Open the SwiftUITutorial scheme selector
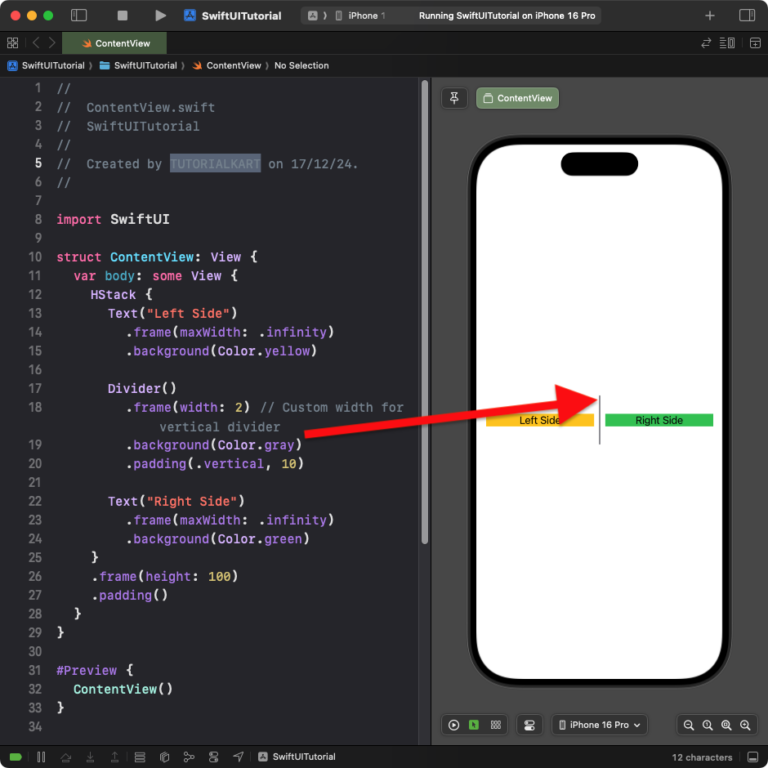The width and height of the screenshot is (768, 768). 233,16
